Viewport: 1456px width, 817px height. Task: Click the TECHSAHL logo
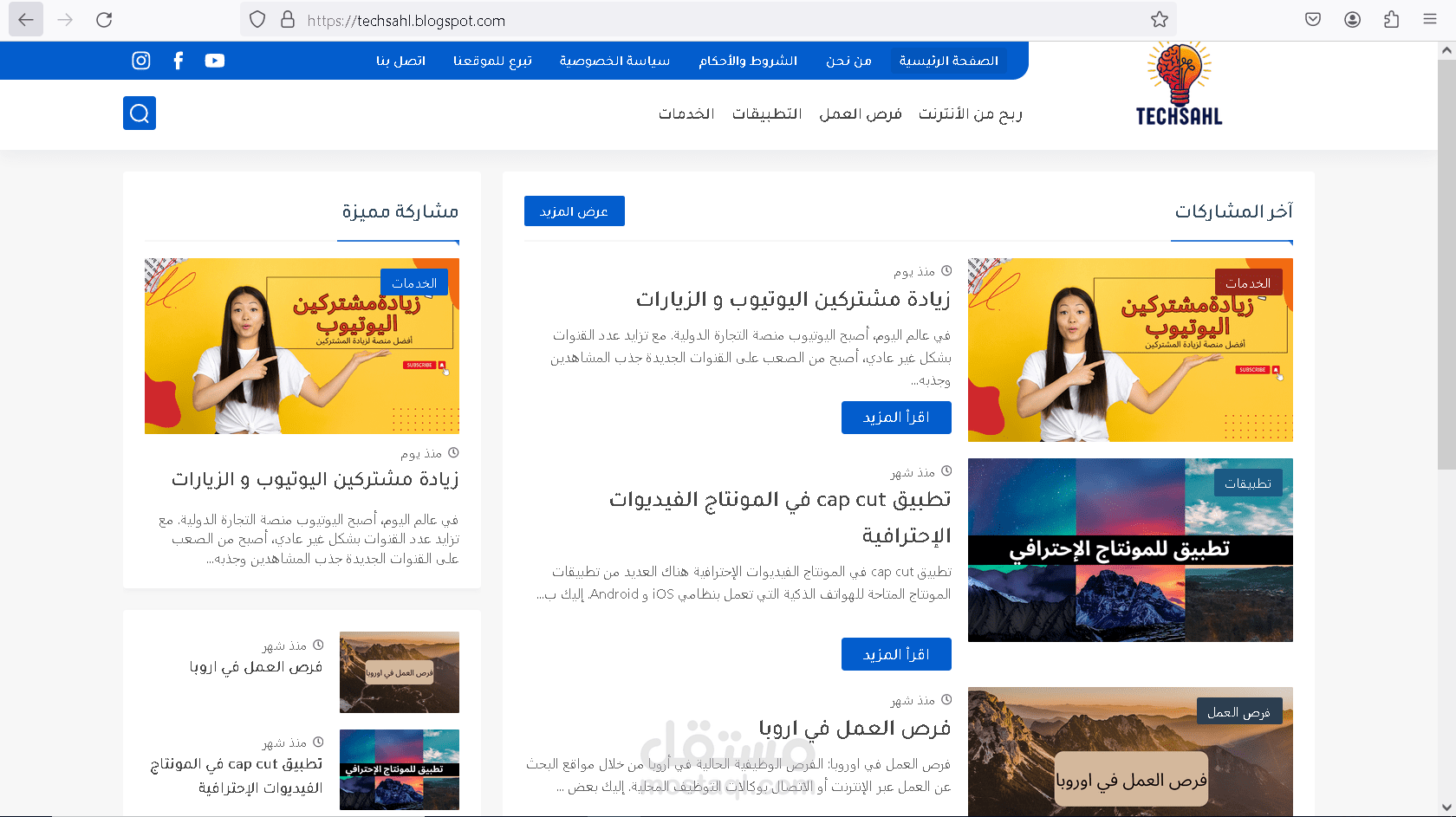coord(1179,84)
